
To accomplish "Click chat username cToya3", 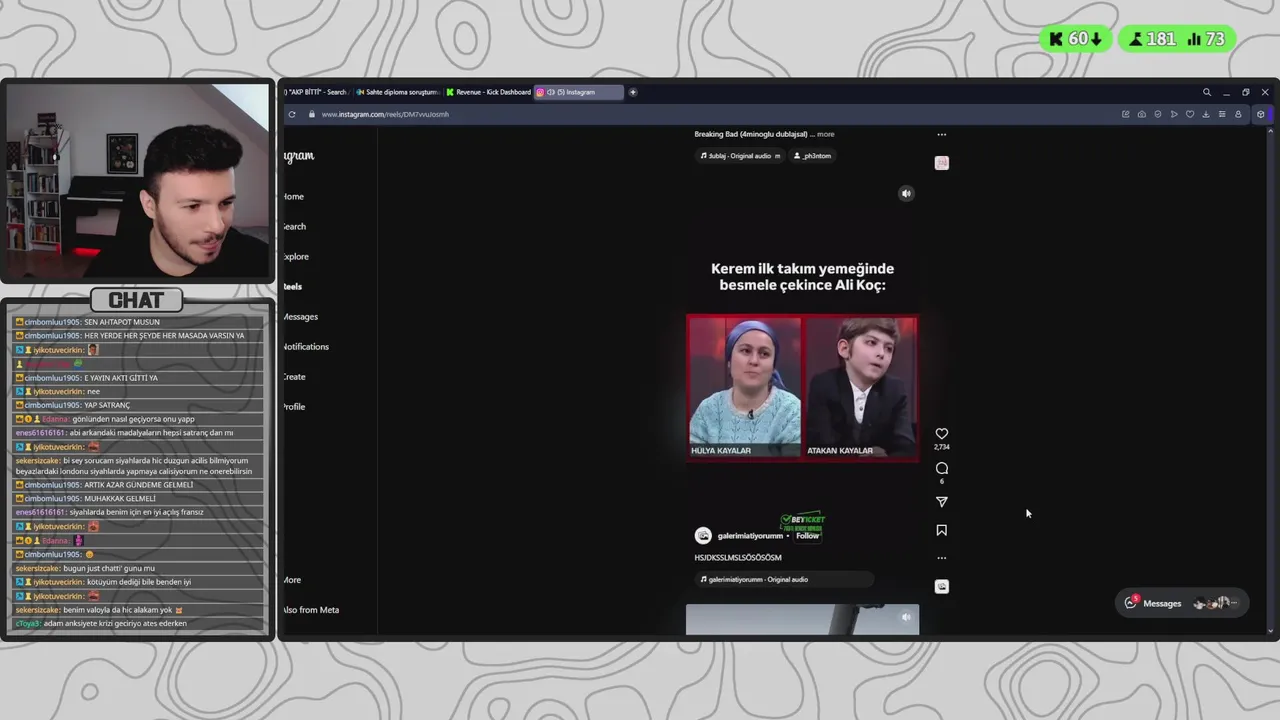I will coord(28,623).
